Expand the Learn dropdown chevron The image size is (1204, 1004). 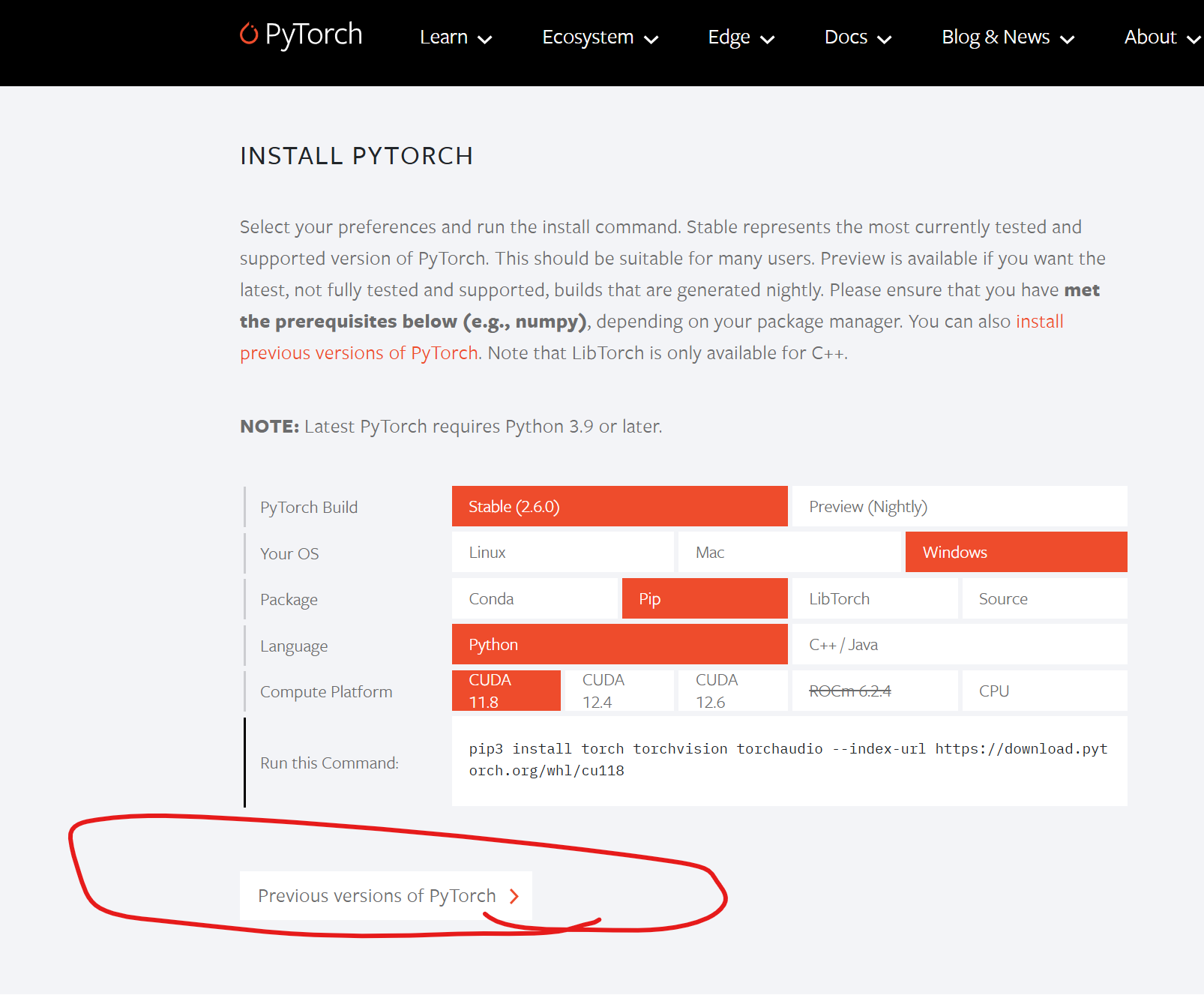pos(485,39)
